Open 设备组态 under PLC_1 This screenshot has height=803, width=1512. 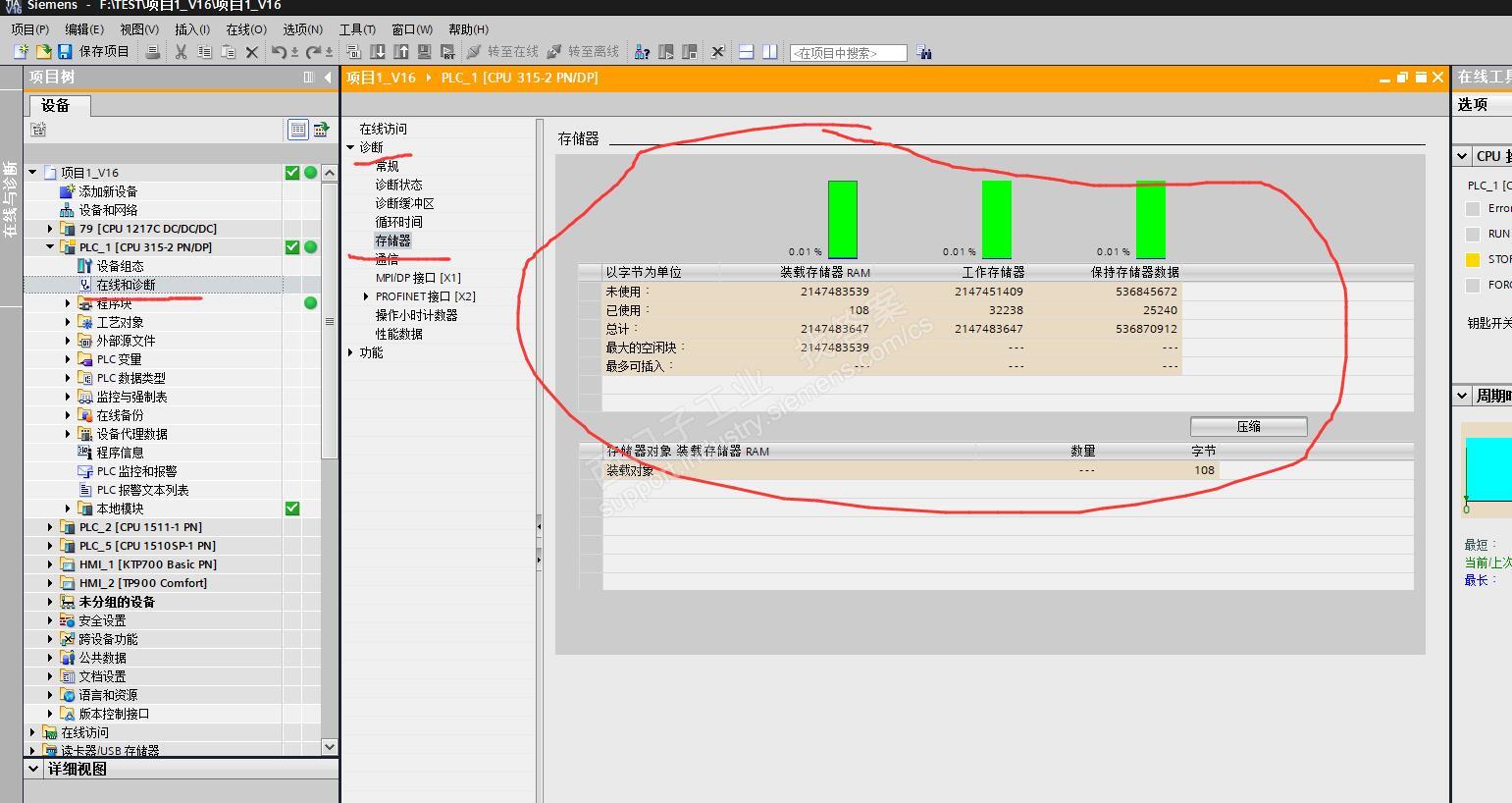120,266
